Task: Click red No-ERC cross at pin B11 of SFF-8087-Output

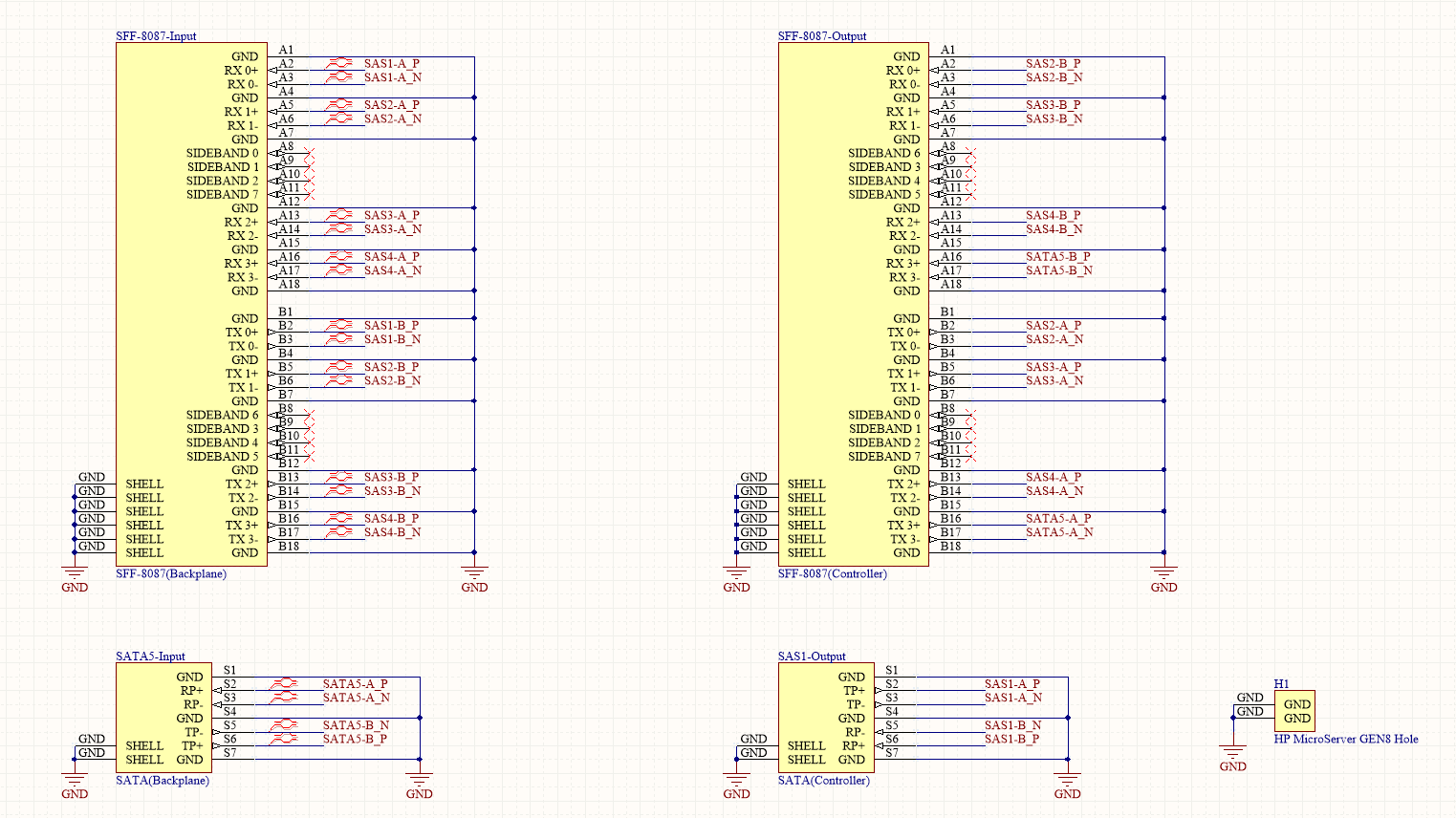Action: (970, 456)
